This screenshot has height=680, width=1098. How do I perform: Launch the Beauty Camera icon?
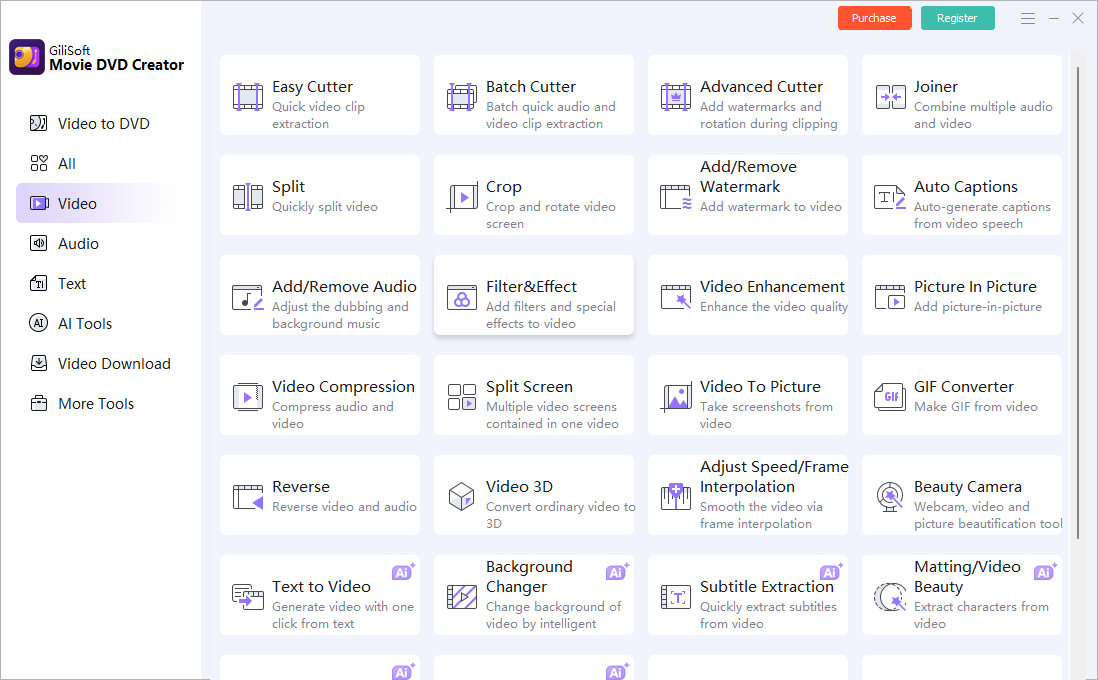(x=890, y=497)
